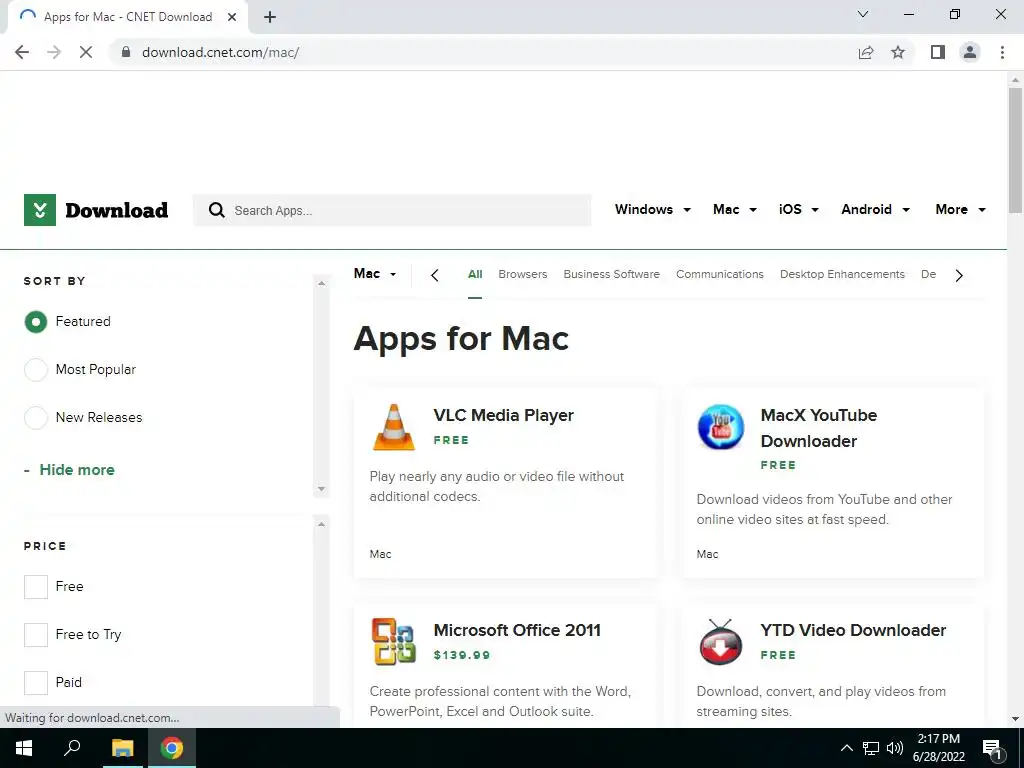This screenshot has height=768, width=1024.
Task: Click the price panel scroll up arrow
Action: (321, 524)
